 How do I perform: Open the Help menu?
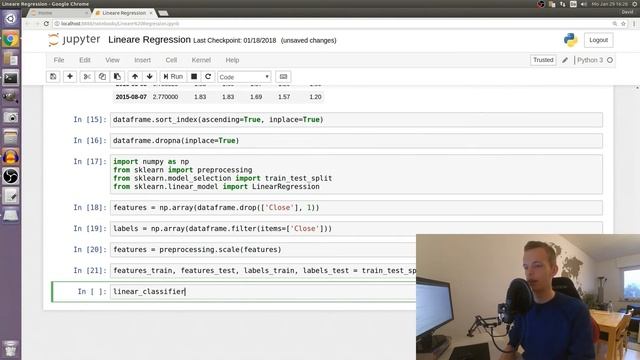point(232,60)
